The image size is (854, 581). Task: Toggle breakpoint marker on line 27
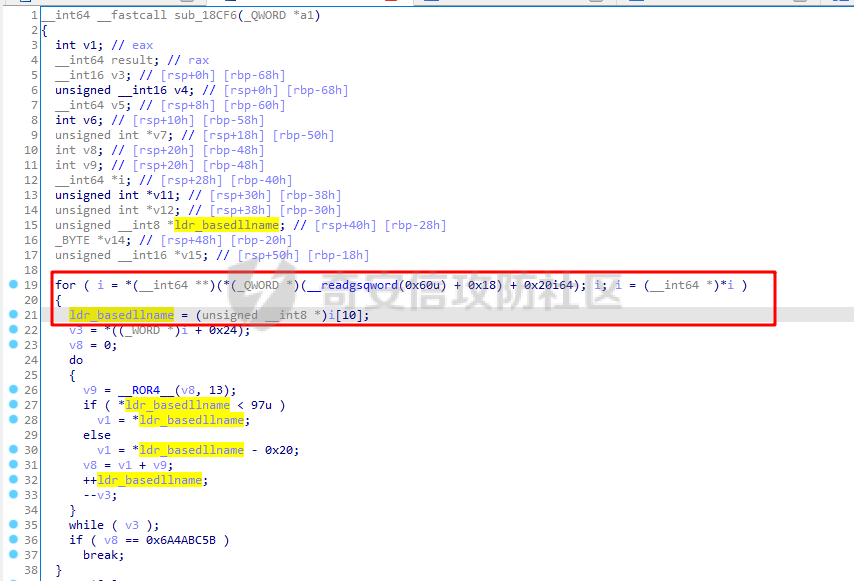(8, 405)
